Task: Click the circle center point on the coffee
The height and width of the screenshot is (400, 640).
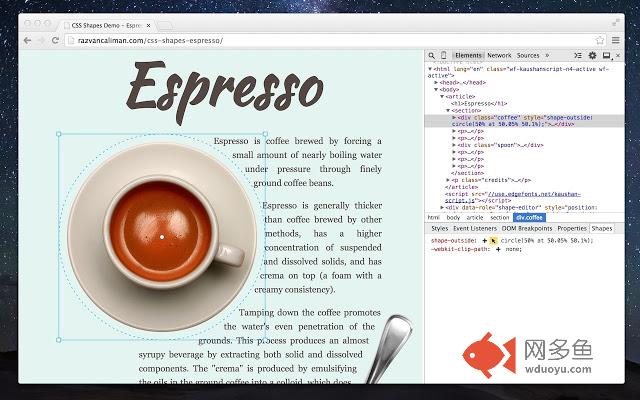Action: [x=162, y=237]
